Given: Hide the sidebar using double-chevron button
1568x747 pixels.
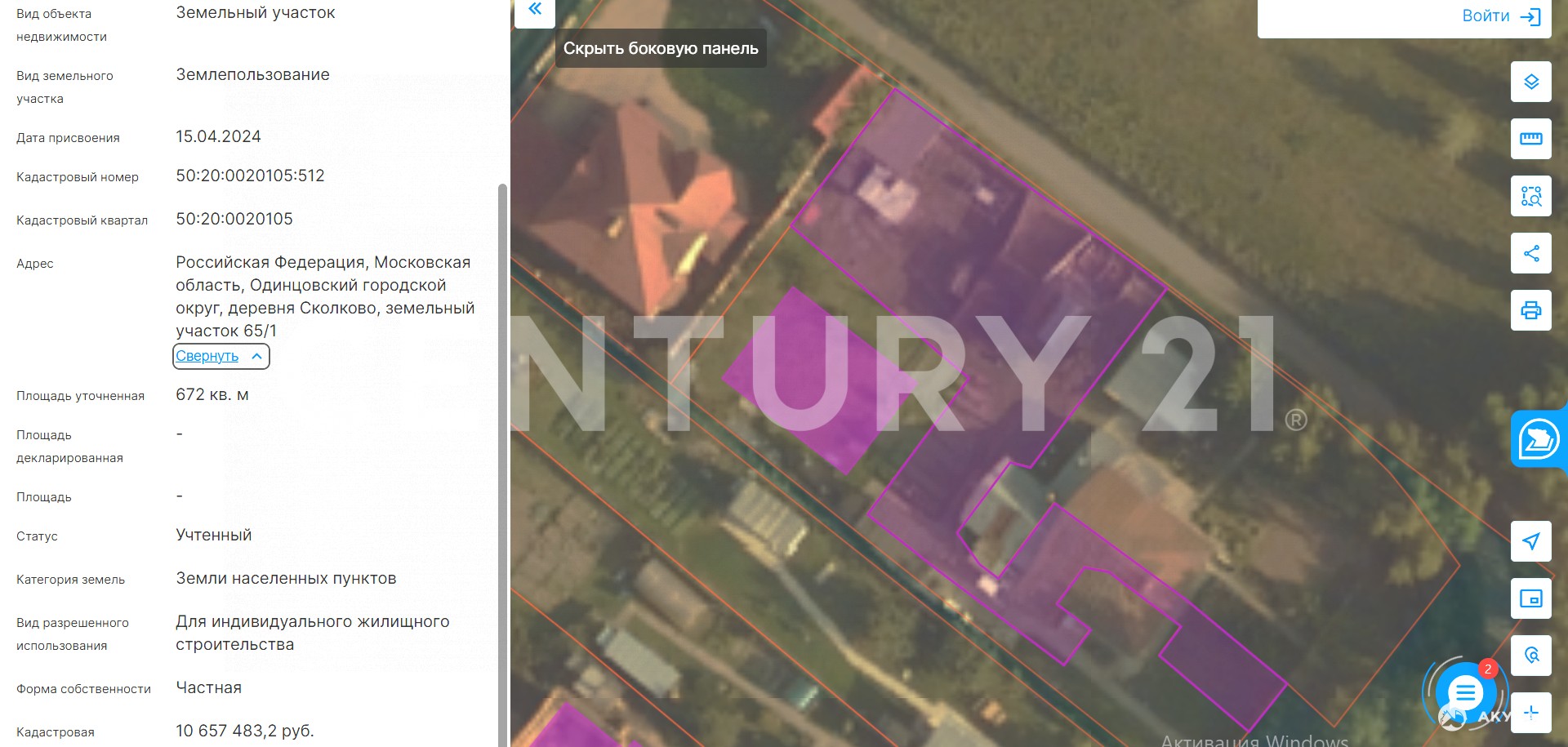Looking at the screenshot, I should pos(535,10).
